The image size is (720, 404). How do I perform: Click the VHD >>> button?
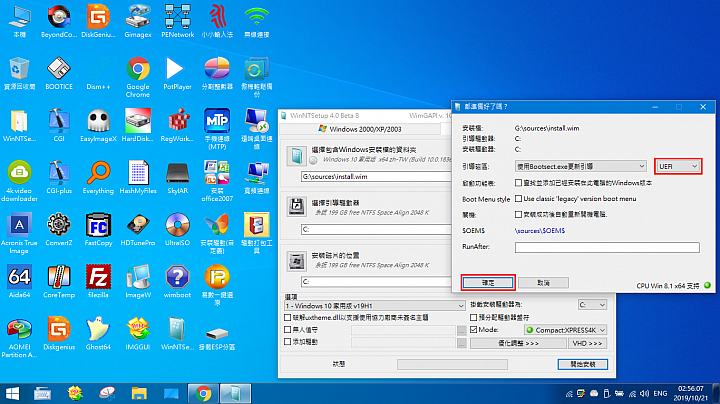587,343
